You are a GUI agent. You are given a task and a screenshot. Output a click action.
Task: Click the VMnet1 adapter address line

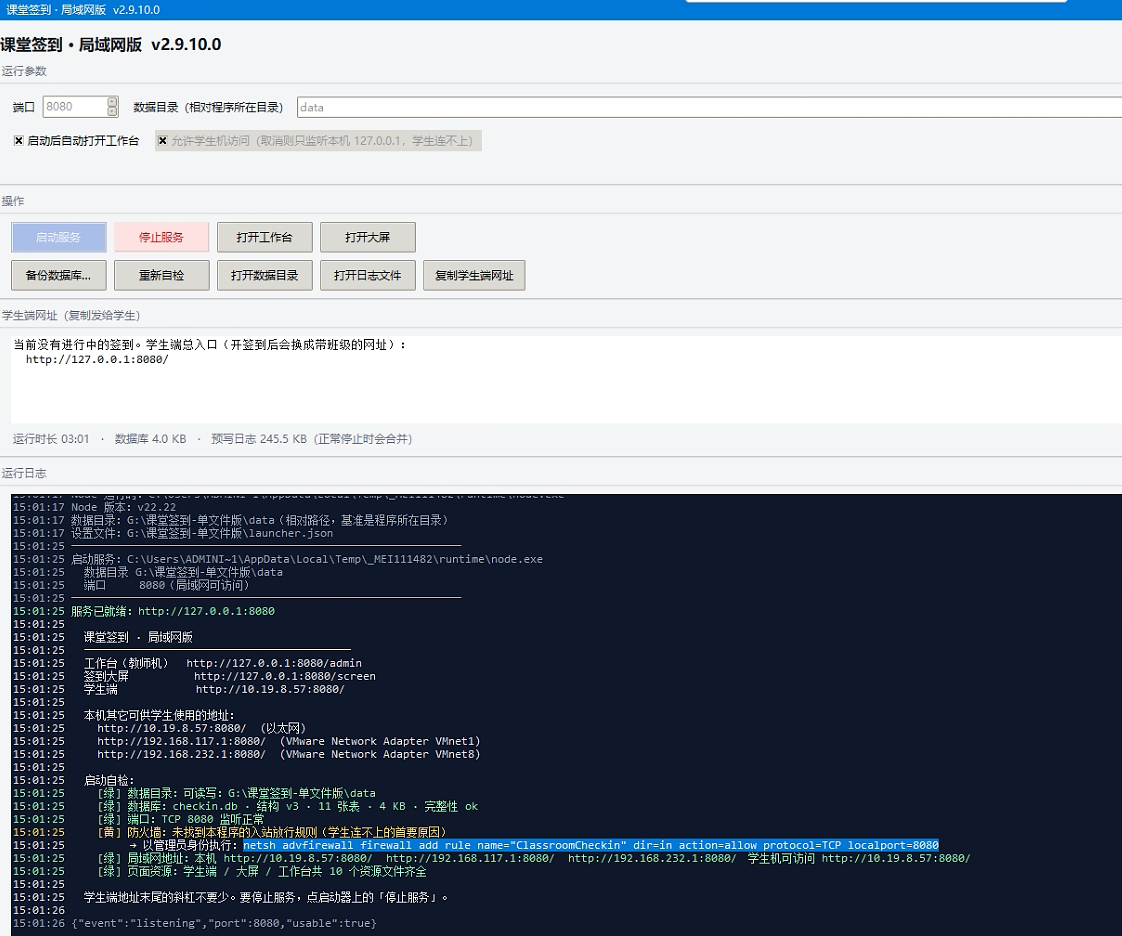pos(289,741)
